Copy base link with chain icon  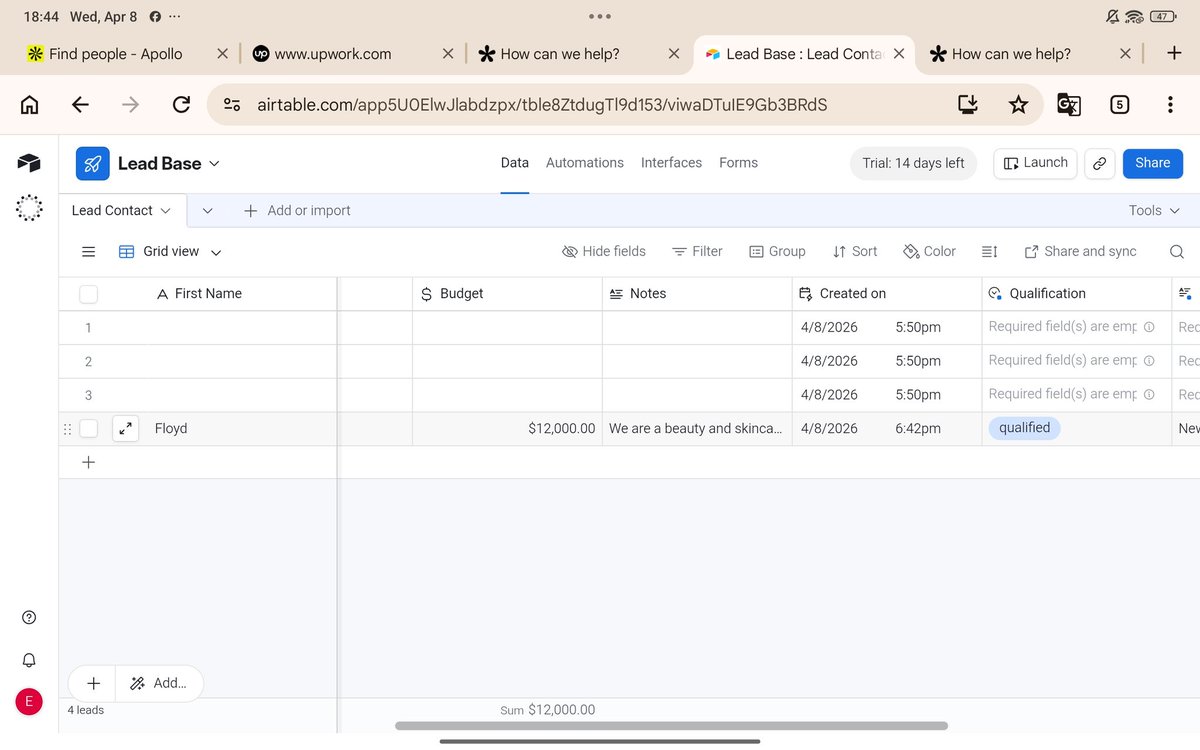tap(1100, 164)
